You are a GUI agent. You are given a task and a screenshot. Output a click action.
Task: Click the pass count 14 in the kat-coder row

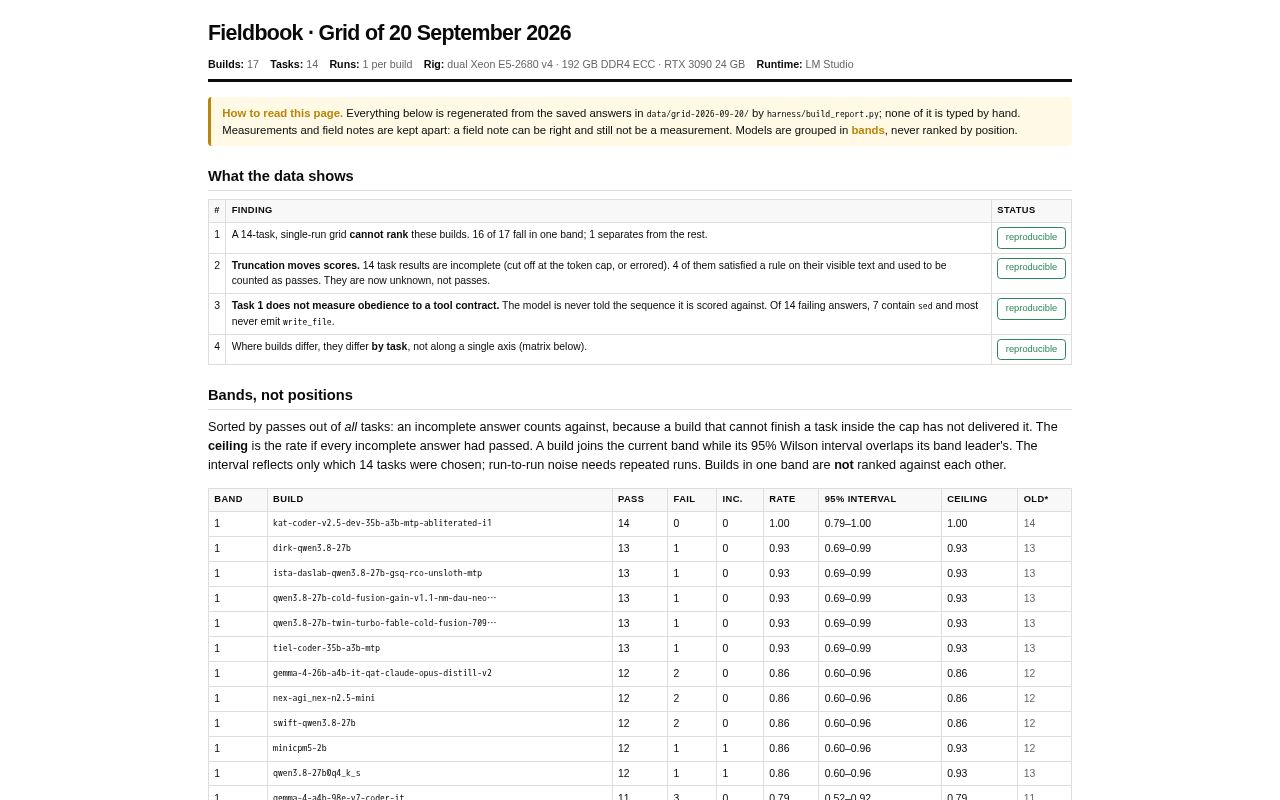(624, 524)
